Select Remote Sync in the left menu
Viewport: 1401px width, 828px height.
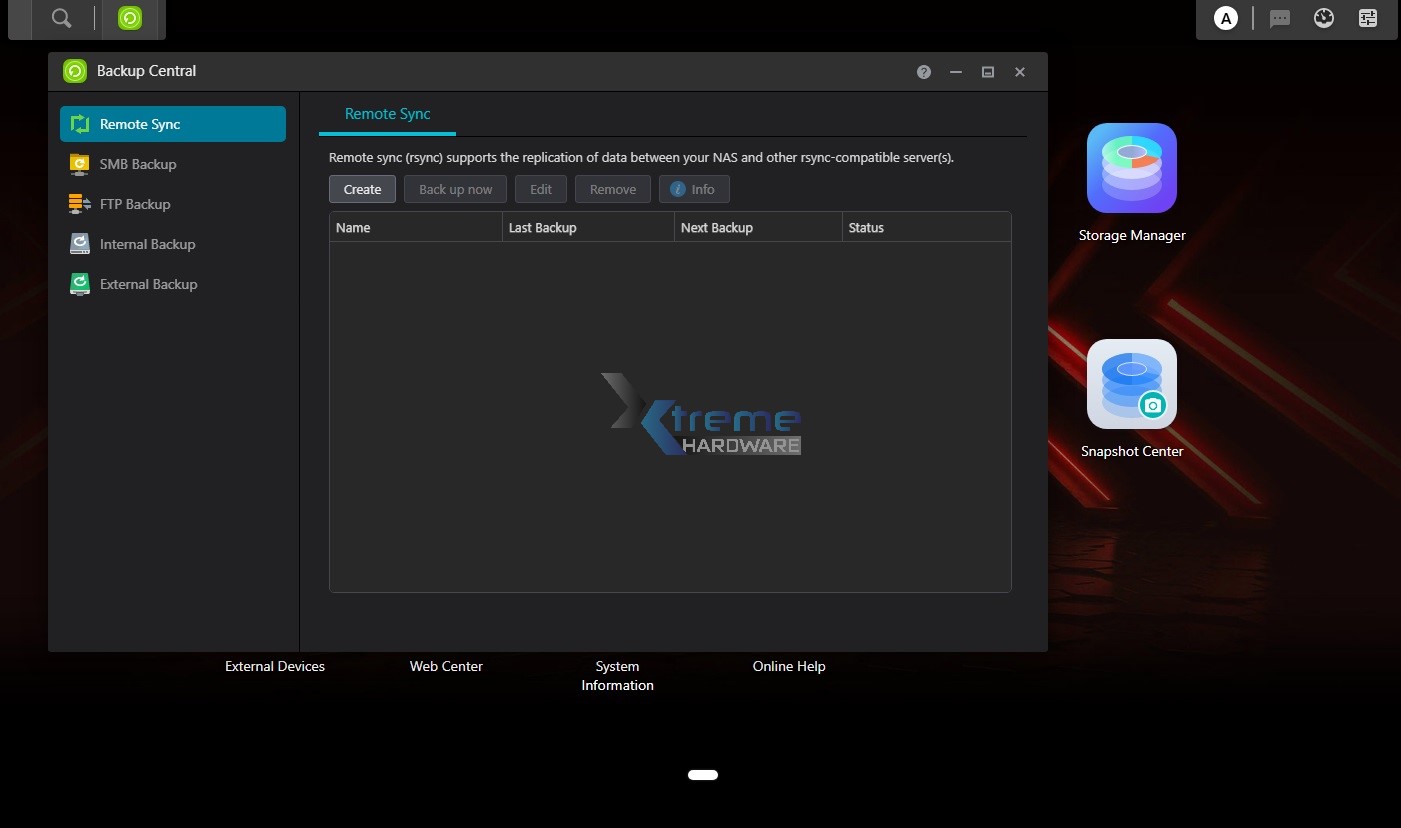click(140, 124)
